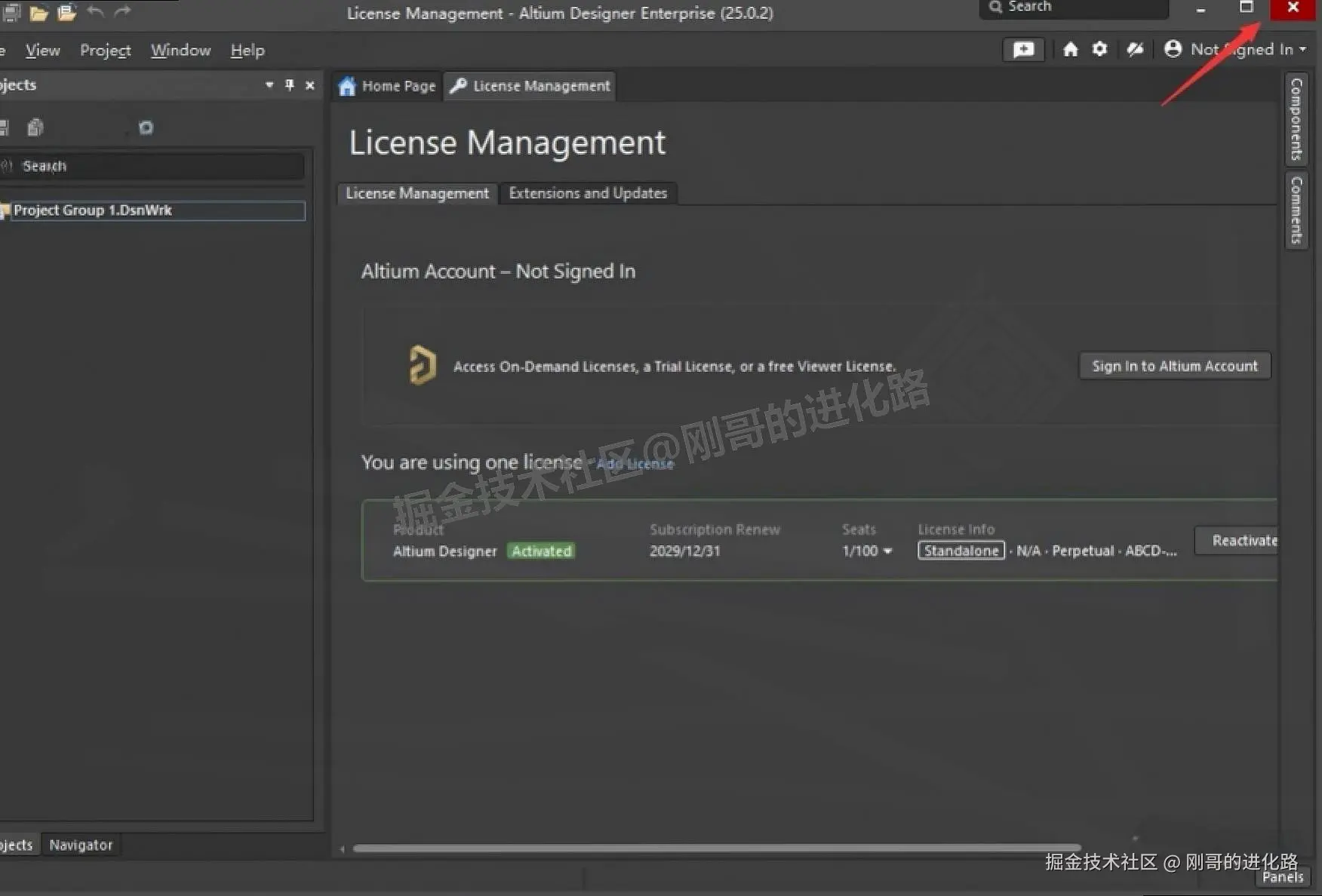Click the horizontal scrollbar below license page
Viewport: 1322px width, 896px height.
717,848
